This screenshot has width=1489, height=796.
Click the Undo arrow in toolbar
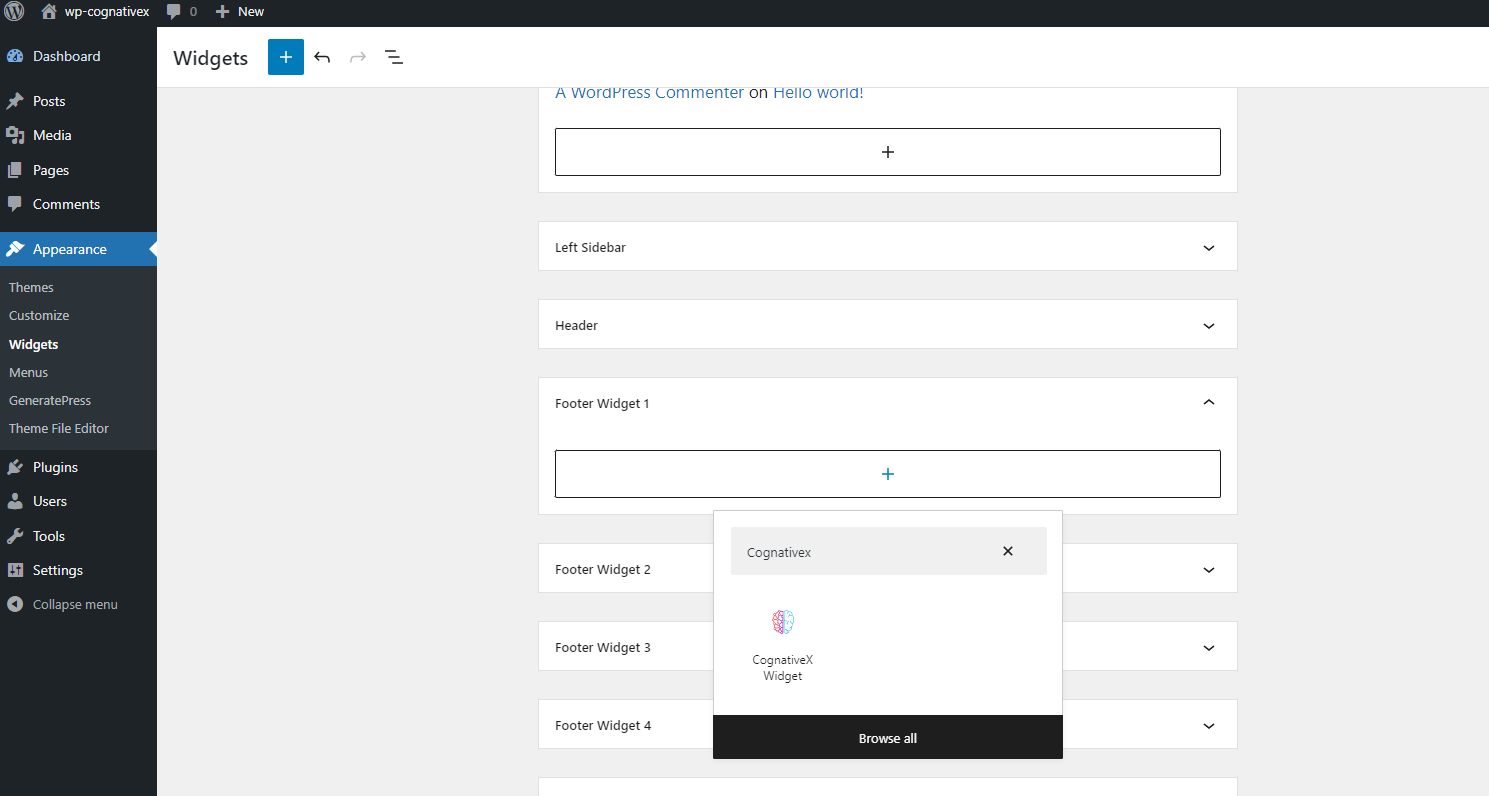[322, 57]
